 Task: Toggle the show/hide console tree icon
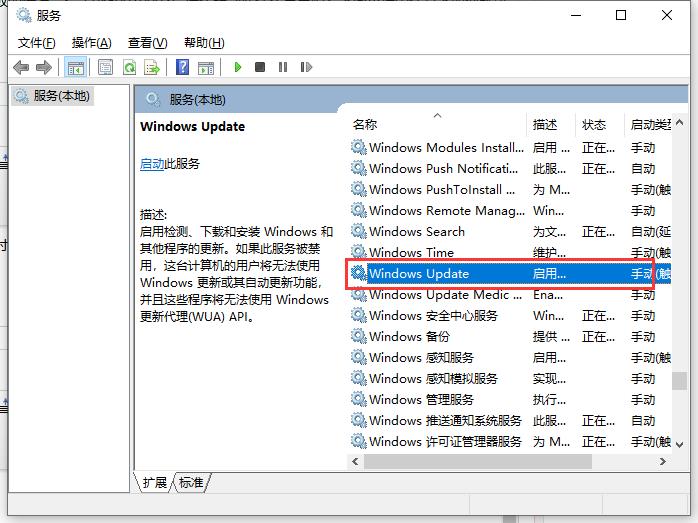coord(76,68)
